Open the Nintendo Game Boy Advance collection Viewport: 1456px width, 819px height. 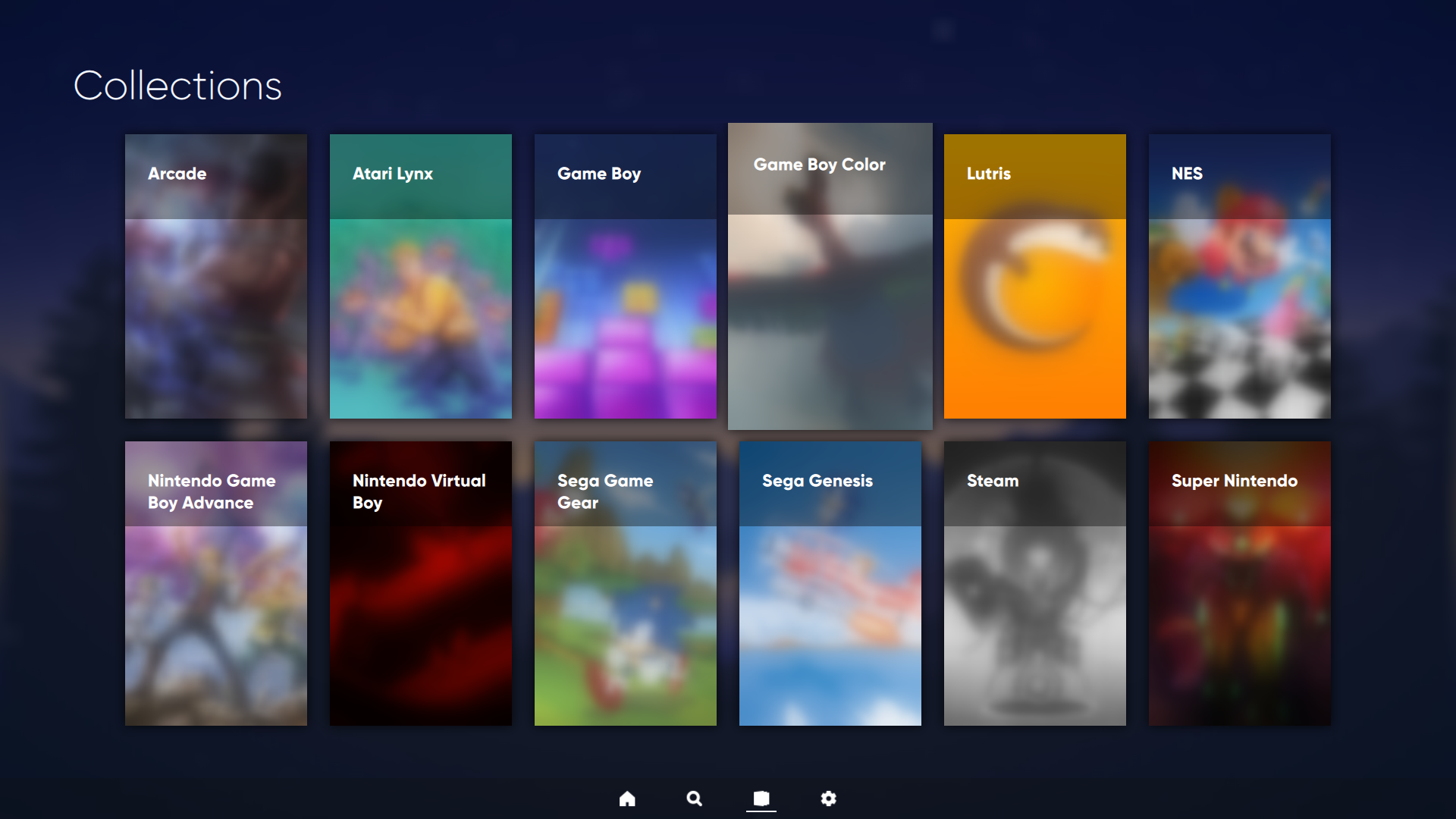click(x=215, y=584)
